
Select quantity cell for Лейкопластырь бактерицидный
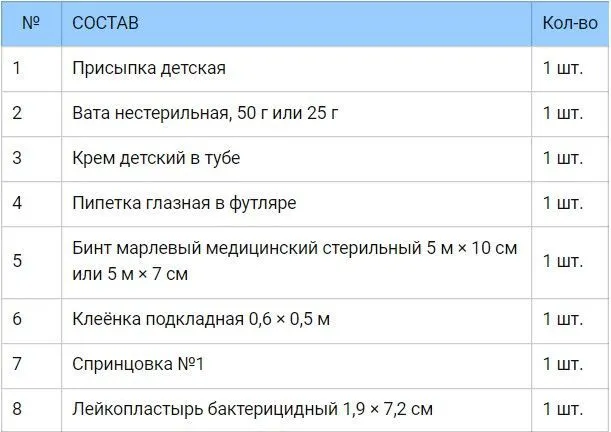tap(562, 409)
